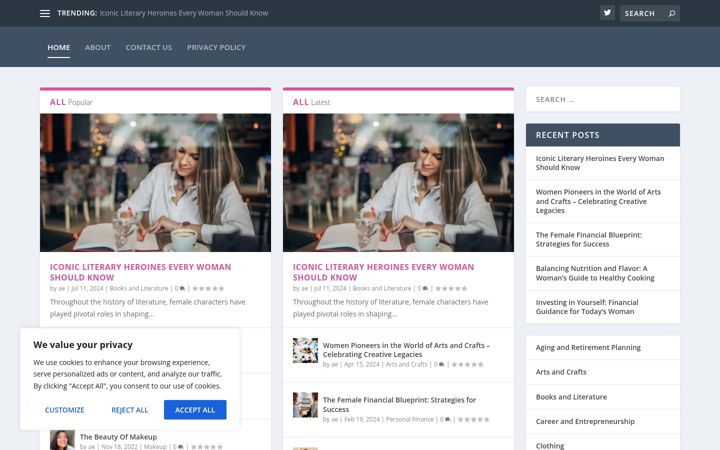Click Arts and Crafts category under Women Pioneers post
This screenshot has height=450, width=720.
click(406, 365)
